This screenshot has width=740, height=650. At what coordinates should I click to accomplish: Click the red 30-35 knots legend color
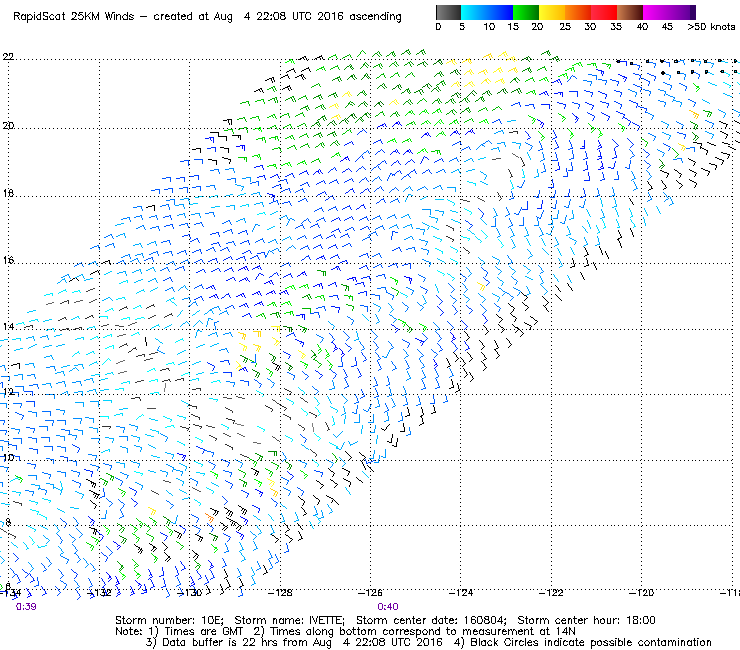click(x=604, y=12)
